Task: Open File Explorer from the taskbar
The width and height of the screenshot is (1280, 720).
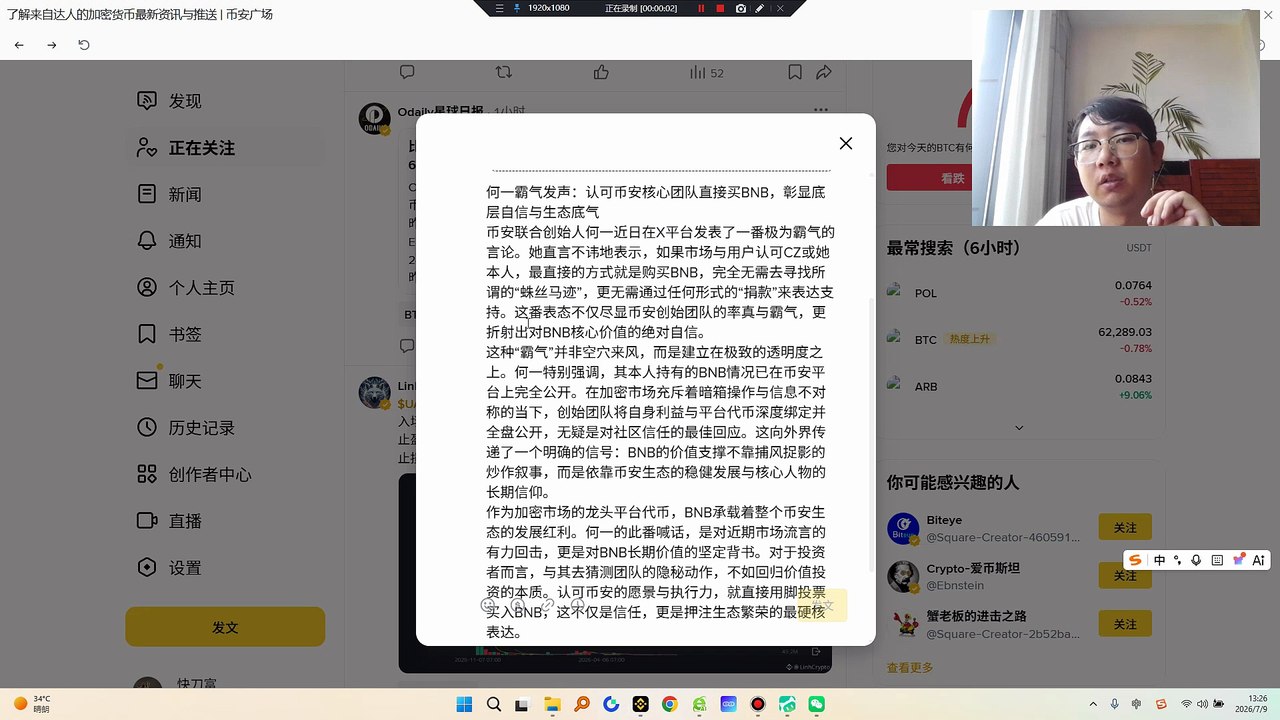Action: pos(552,704)
